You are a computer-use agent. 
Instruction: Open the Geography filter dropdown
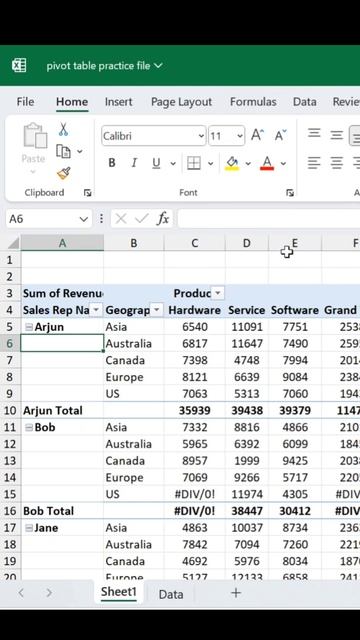coord(157,310)
